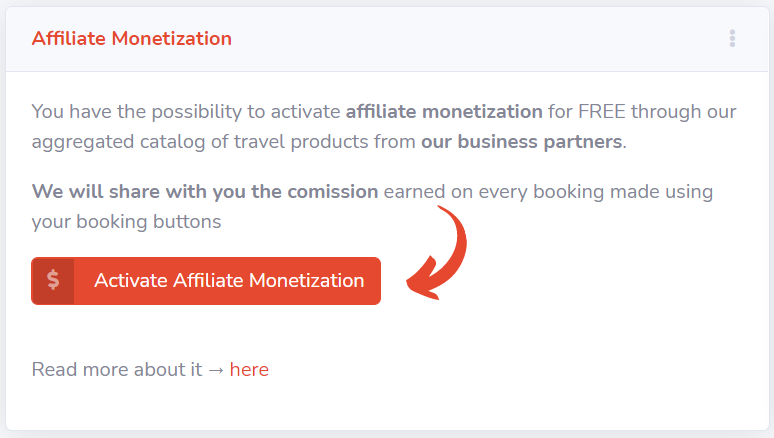Screen dimensions: 774x438
Task: Click the word 'FREE' in the description
Action: click(x=602, y=112)
